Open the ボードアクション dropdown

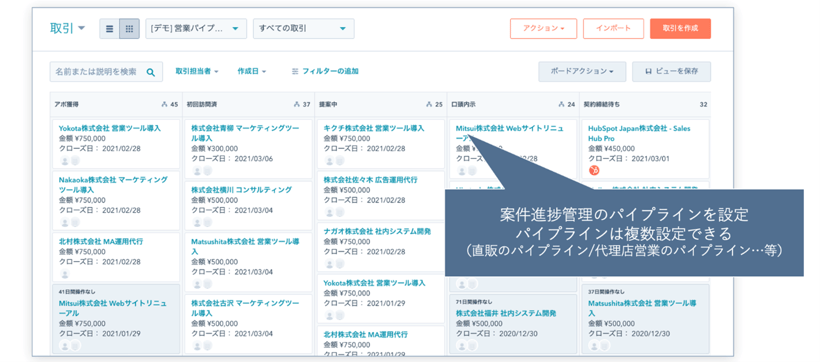point(582,72)
